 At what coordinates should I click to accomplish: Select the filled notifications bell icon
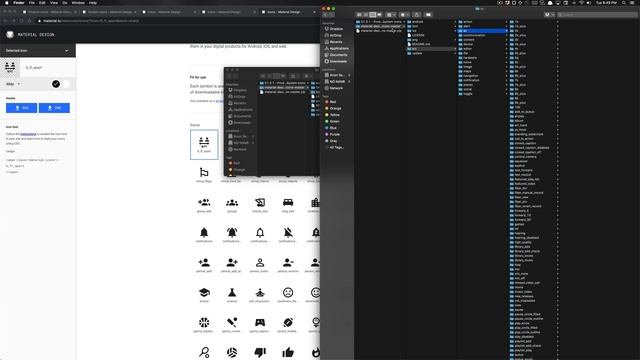pyautogui.click(x=204, y=232)
